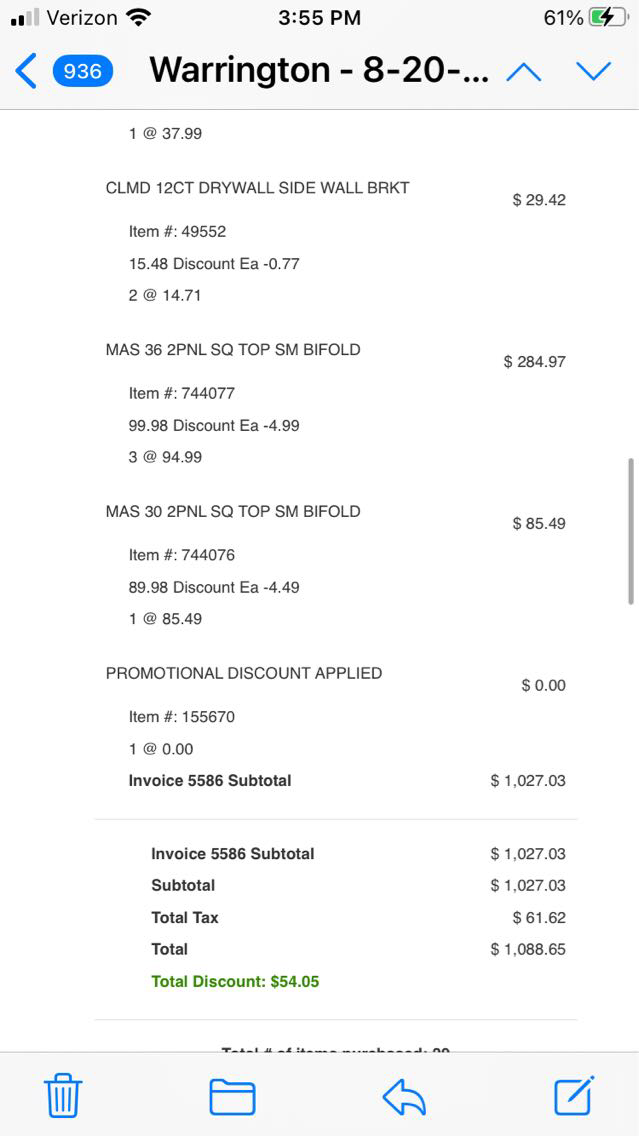Compose a new message with the pencil icon
Image resolution: width=639 pixels, height=1136 pixels.
pos(575,1095)
